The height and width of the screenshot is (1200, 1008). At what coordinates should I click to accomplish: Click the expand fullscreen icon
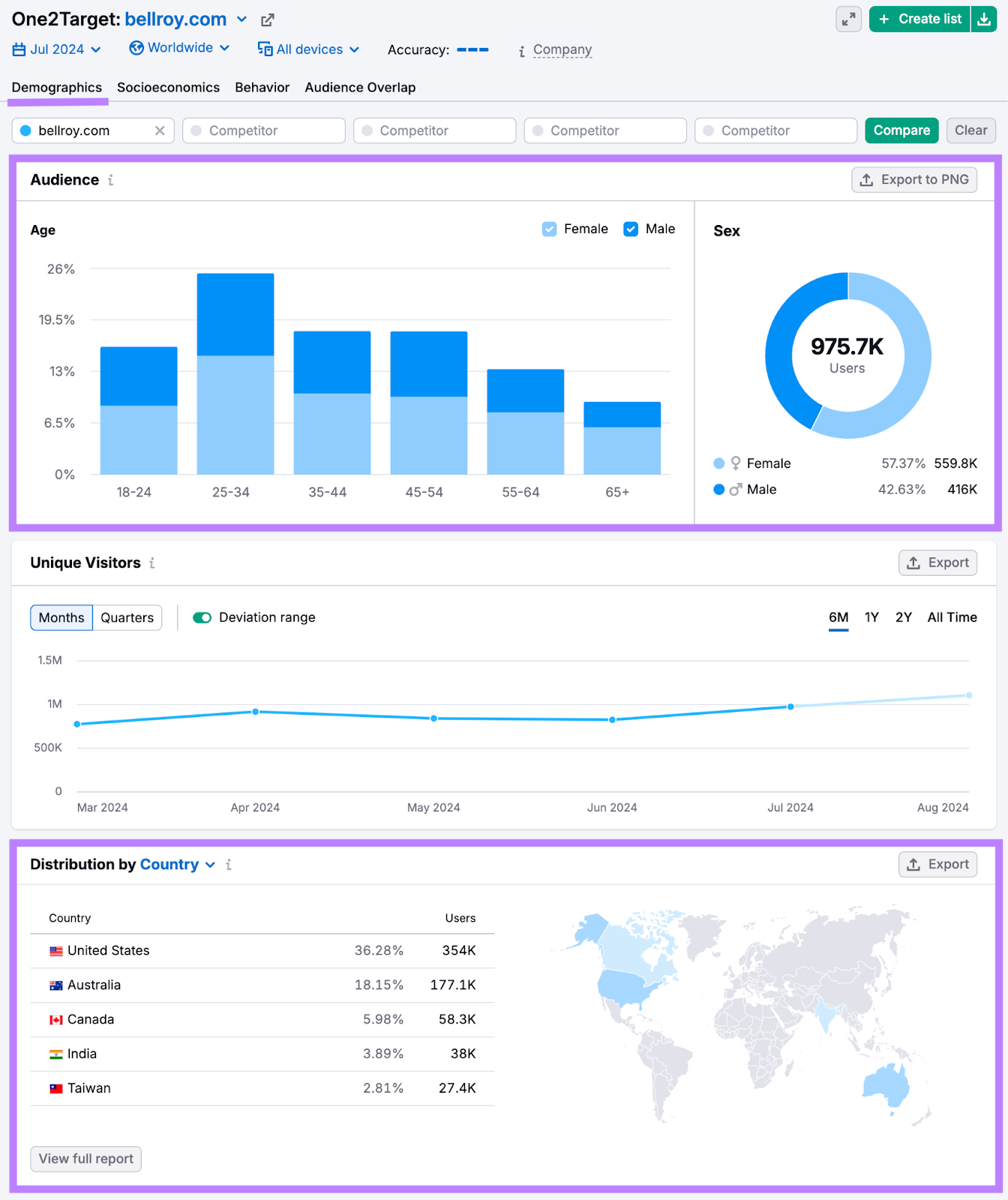(x=848, y=19)
